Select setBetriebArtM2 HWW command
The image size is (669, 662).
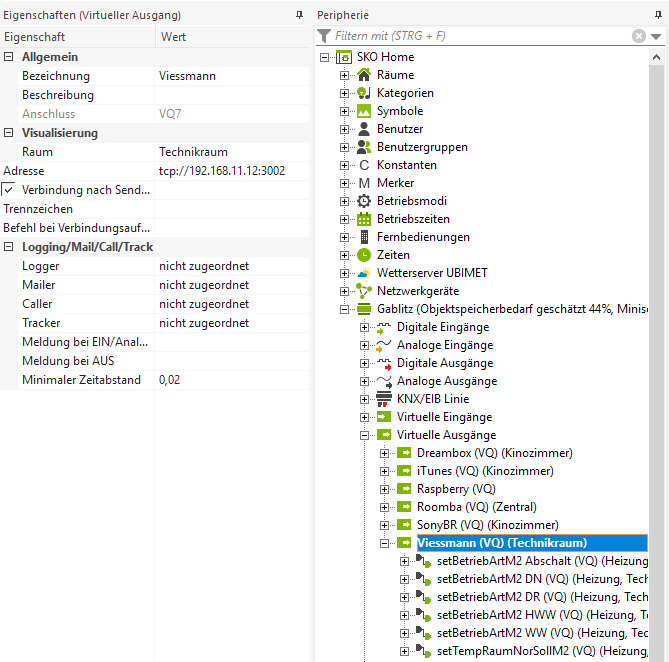click(x=542, y=615)
